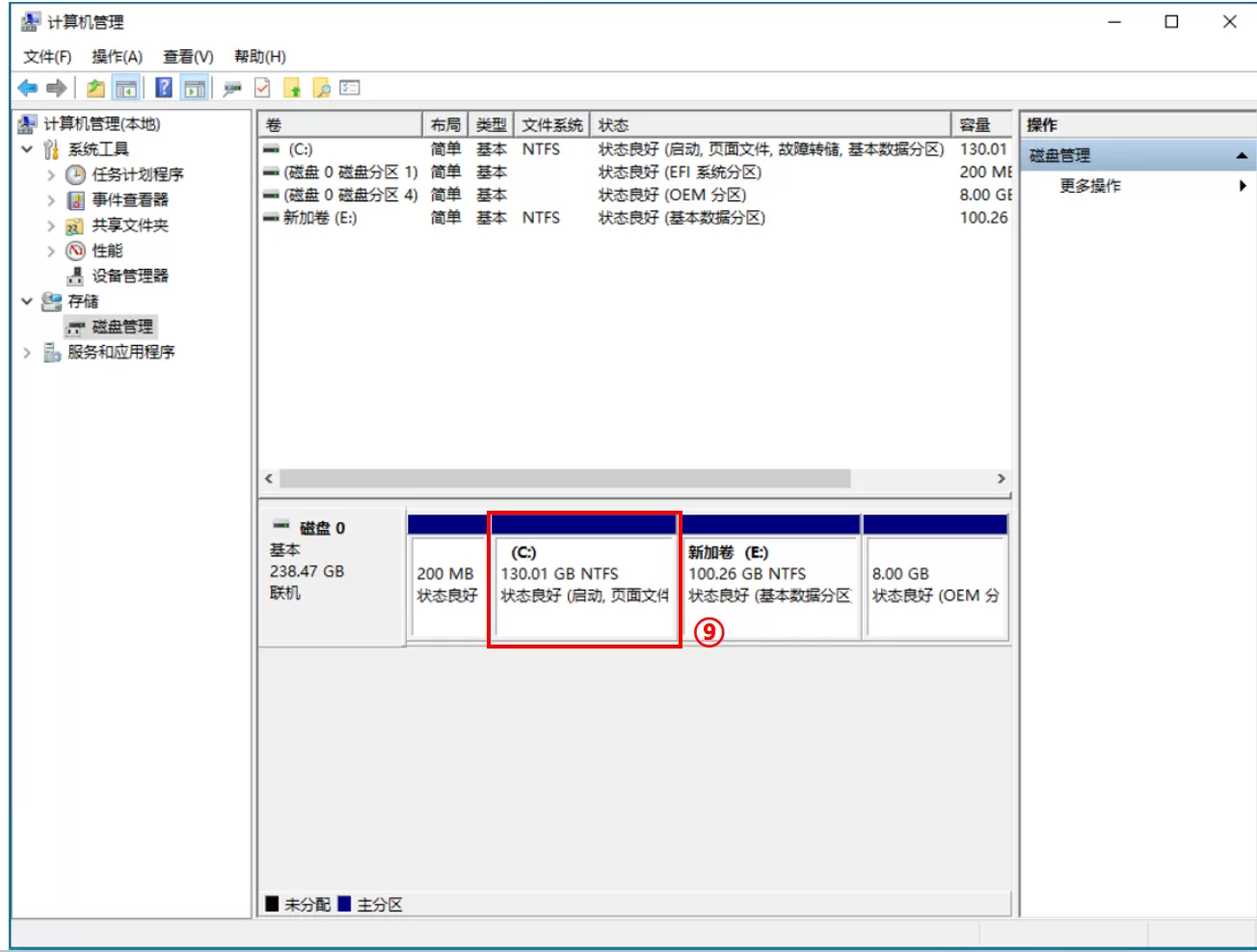
Task: Click the Show/Hide Action Pane toolbar icon
Action: [195, 89]
